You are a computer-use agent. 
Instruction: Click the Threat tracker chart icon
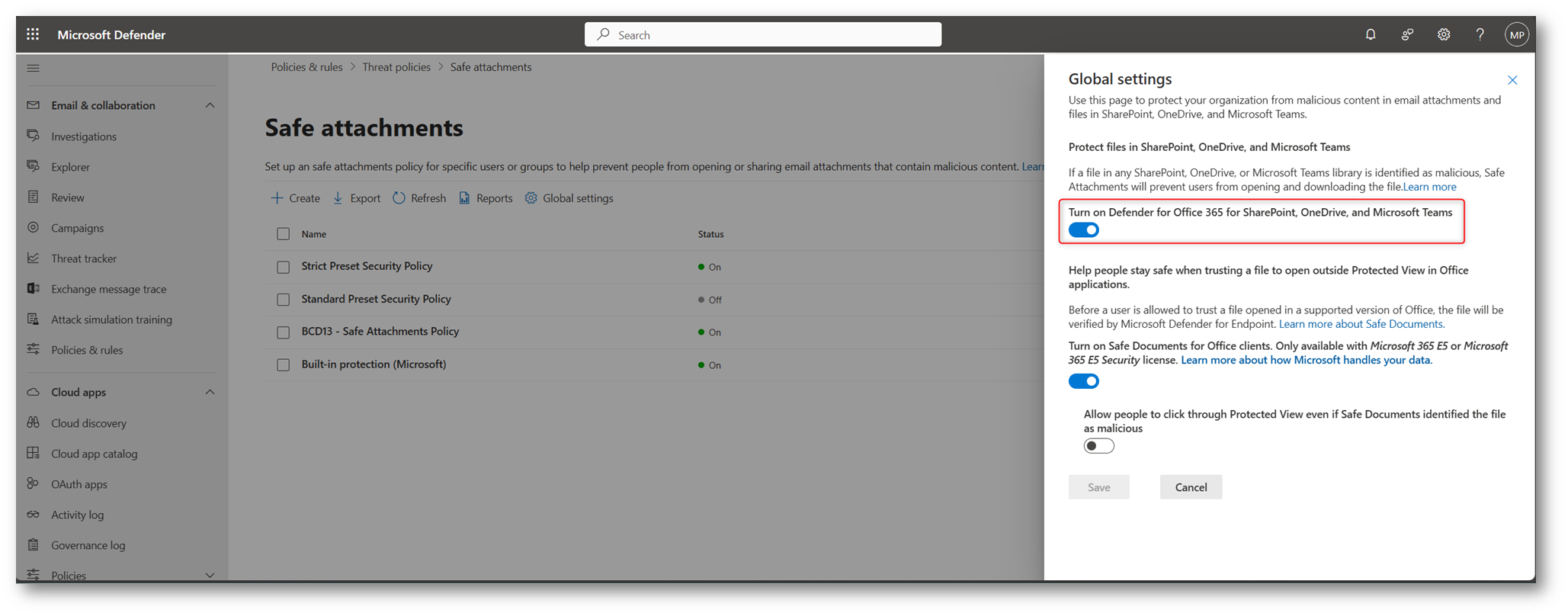click(33, 258)
